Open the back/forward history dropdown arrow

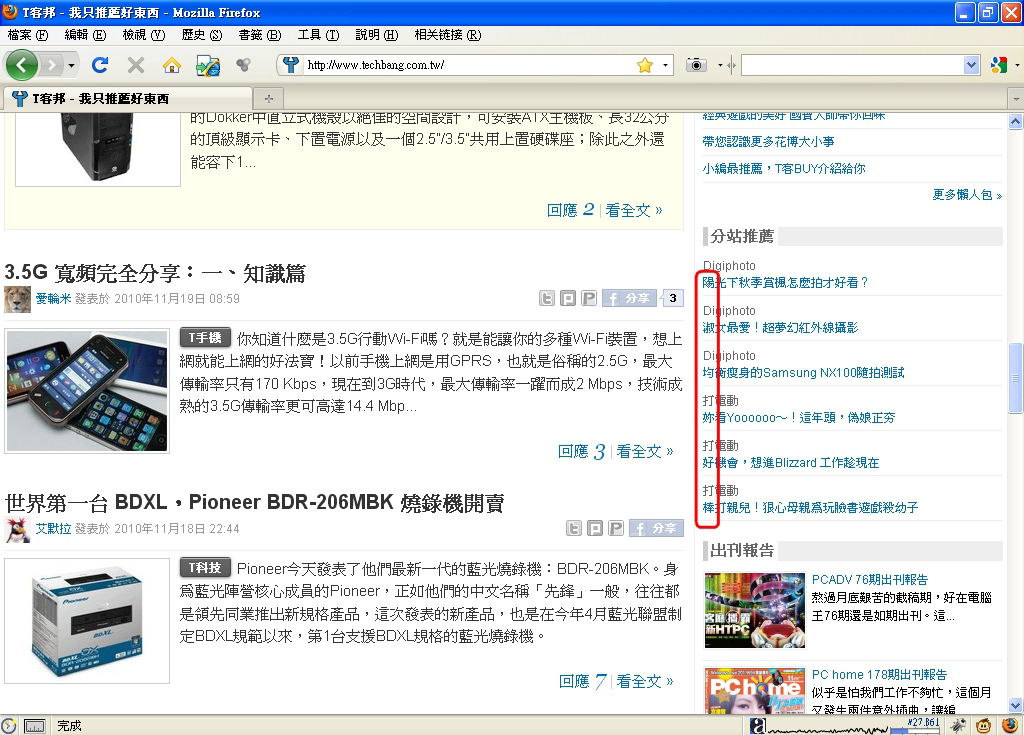coord(71,65)
